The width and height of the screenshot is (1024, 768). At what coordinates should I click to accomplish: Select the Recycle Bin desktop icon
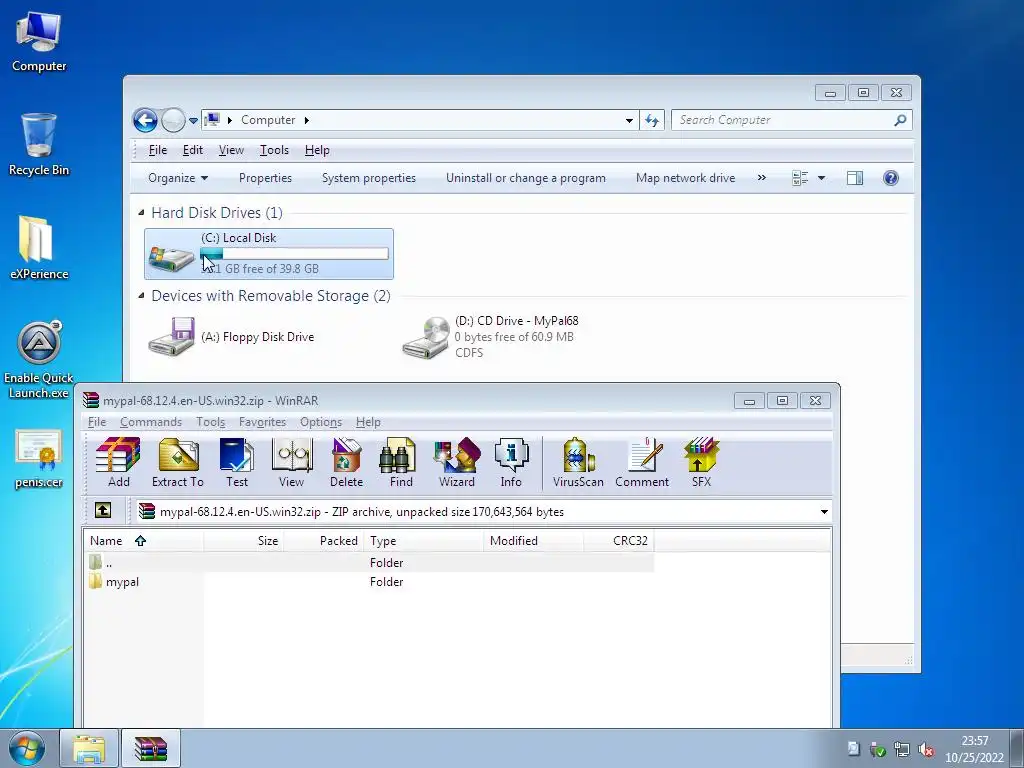click(x=39, y=144)
